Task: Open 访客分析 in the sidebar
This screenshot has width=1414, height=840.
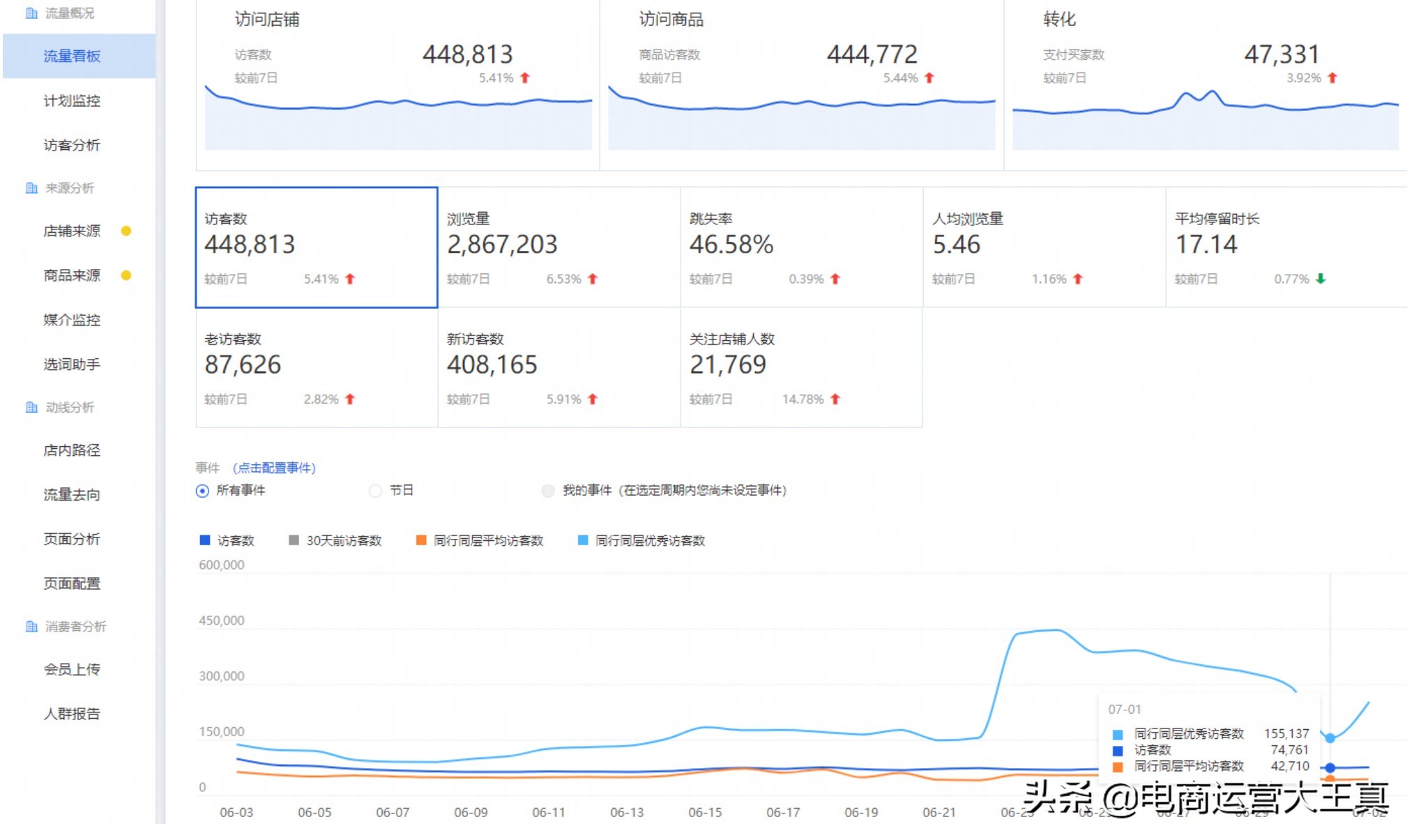Action: [72, 145]
